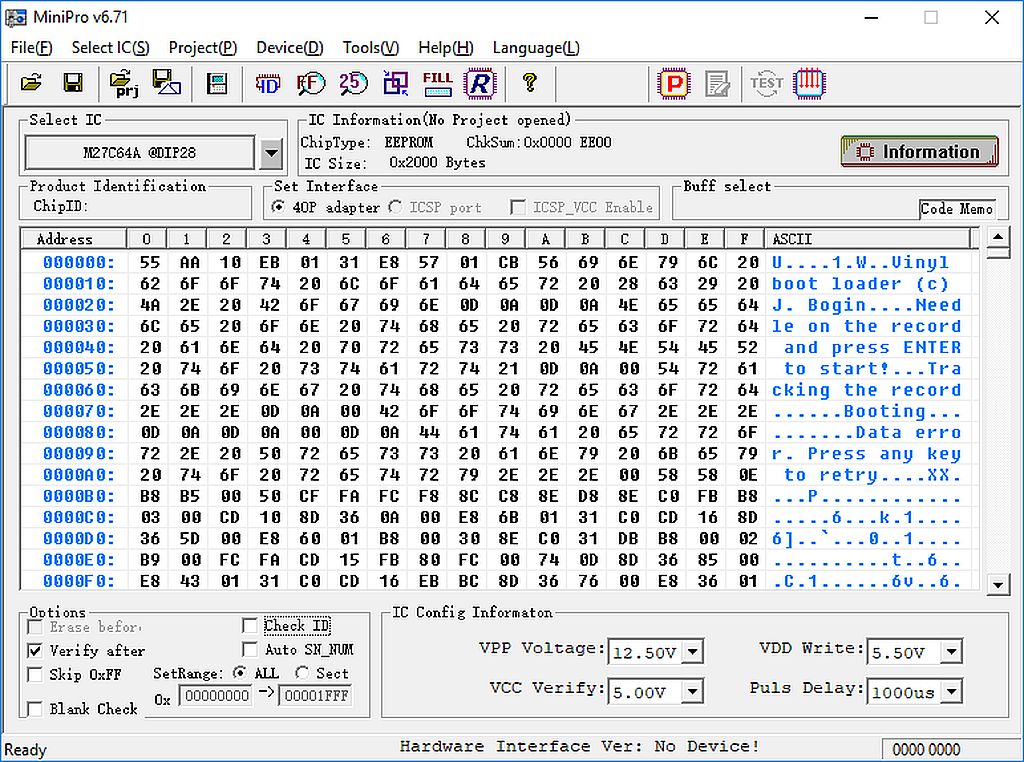
Task: Click the Code Memo buffer button
Action: (x=957, y=208)
